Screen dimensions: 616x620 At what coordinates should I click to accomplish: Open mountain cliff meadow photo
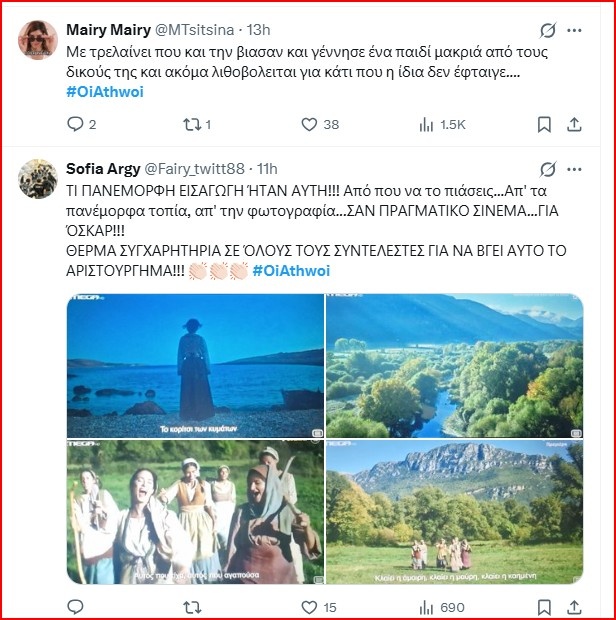click(454, 512)
